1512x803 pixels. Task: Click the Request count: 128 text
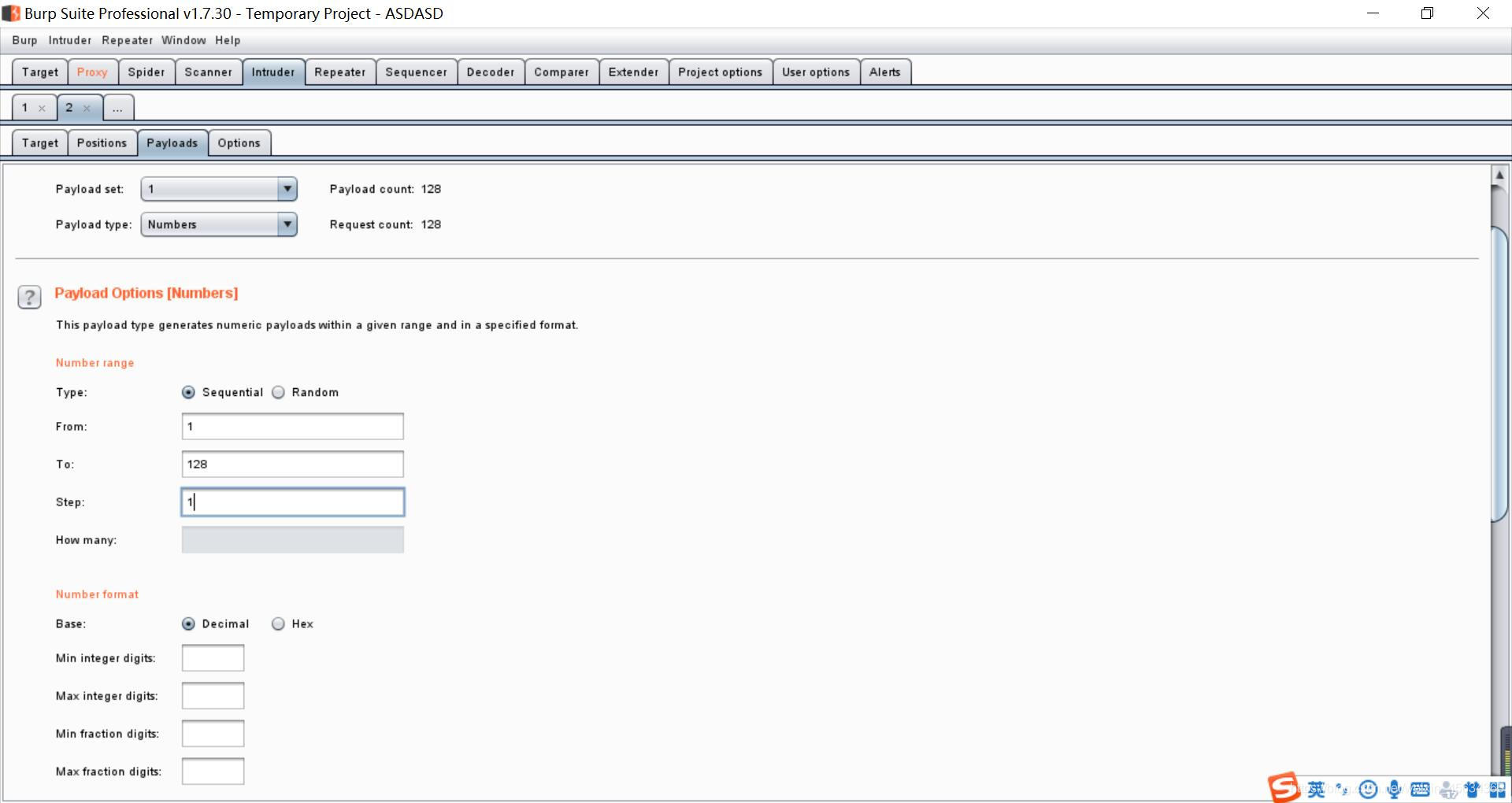coord(385,224)
